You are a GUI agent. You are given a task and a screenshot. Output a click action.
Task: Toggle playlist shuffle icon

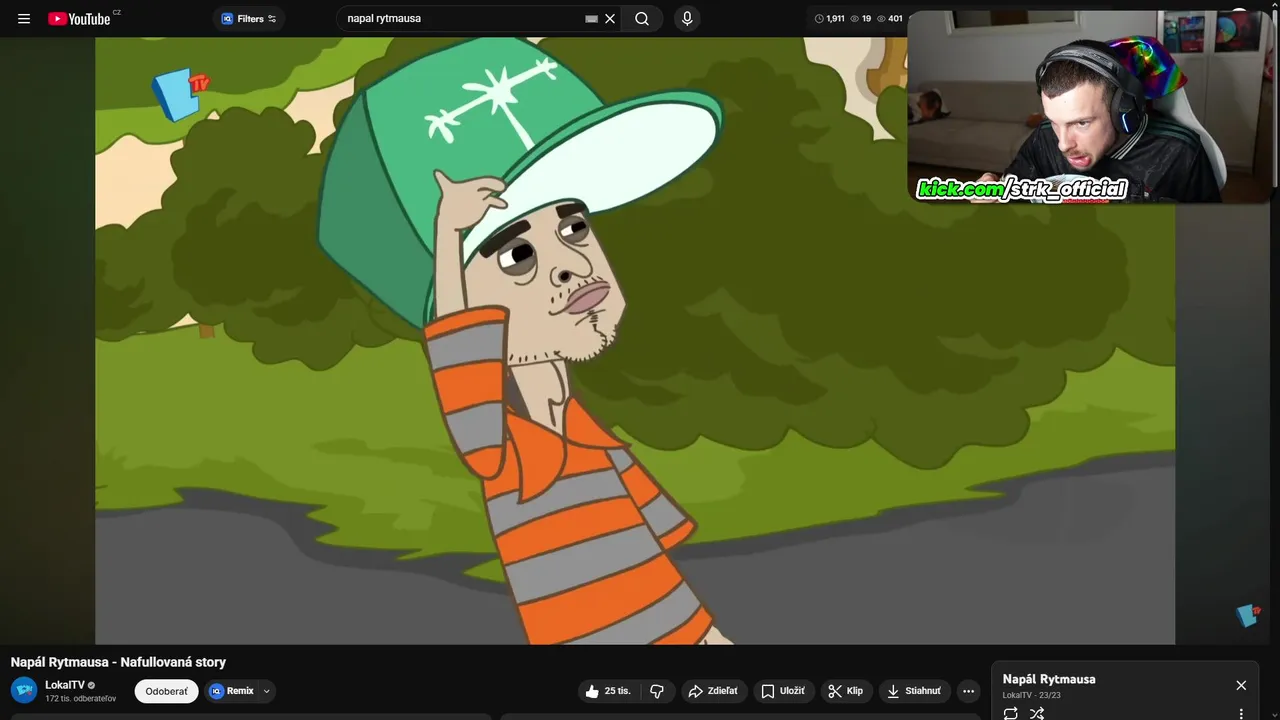coord(1037,713)
